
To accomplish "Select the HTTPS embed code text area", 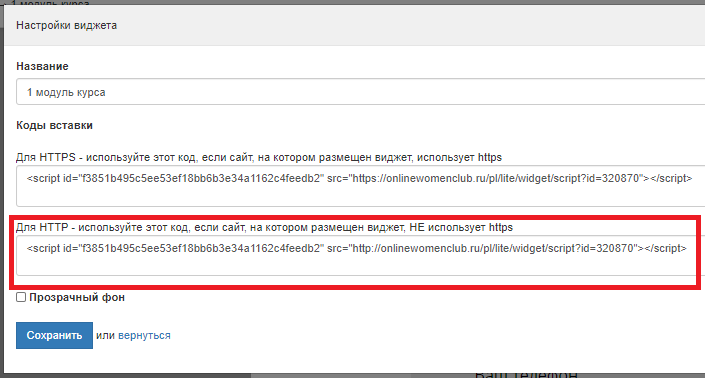I will click(360, 186).
